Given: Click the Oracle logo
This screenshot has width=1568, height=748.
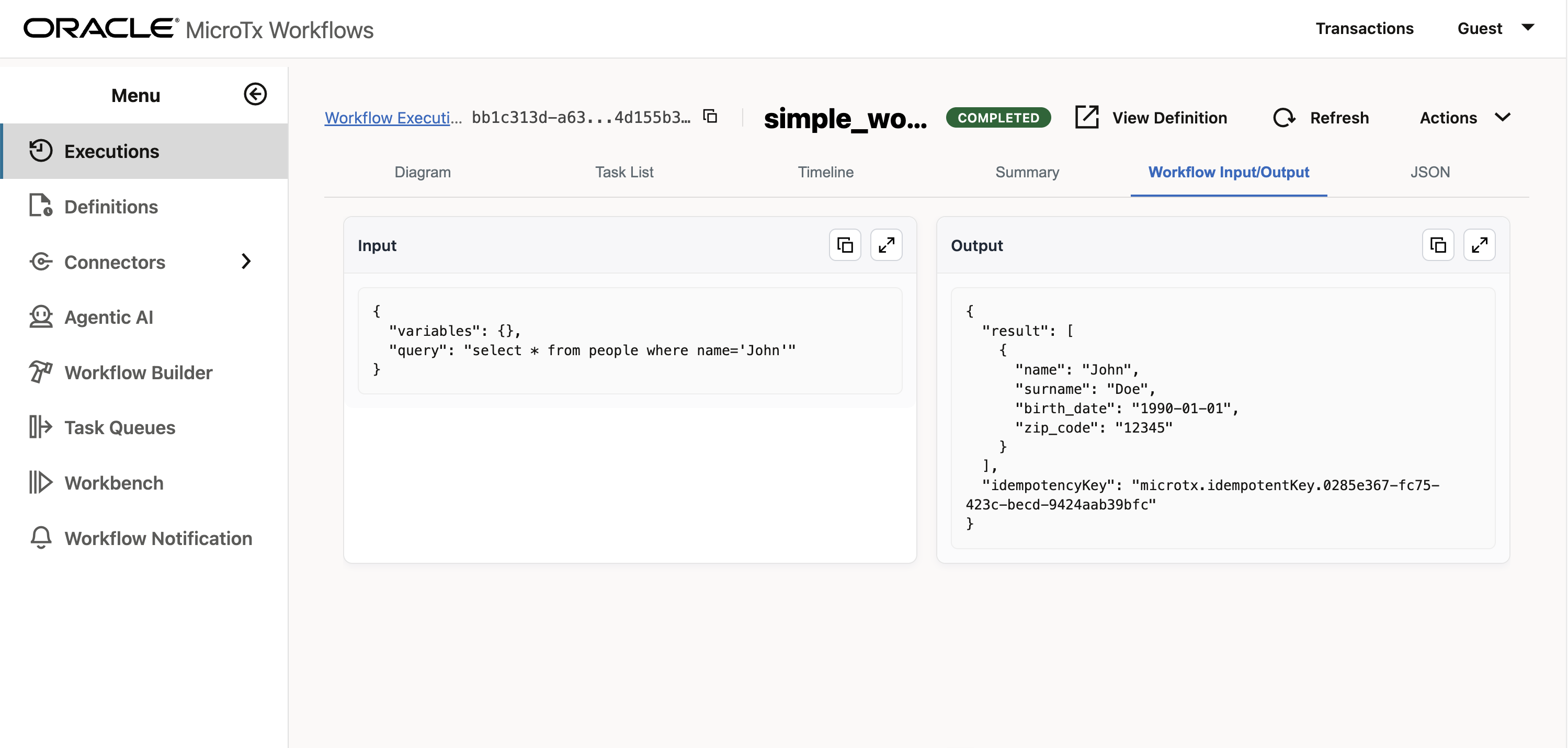Looking at the screenshot, I should pos(101,28).
